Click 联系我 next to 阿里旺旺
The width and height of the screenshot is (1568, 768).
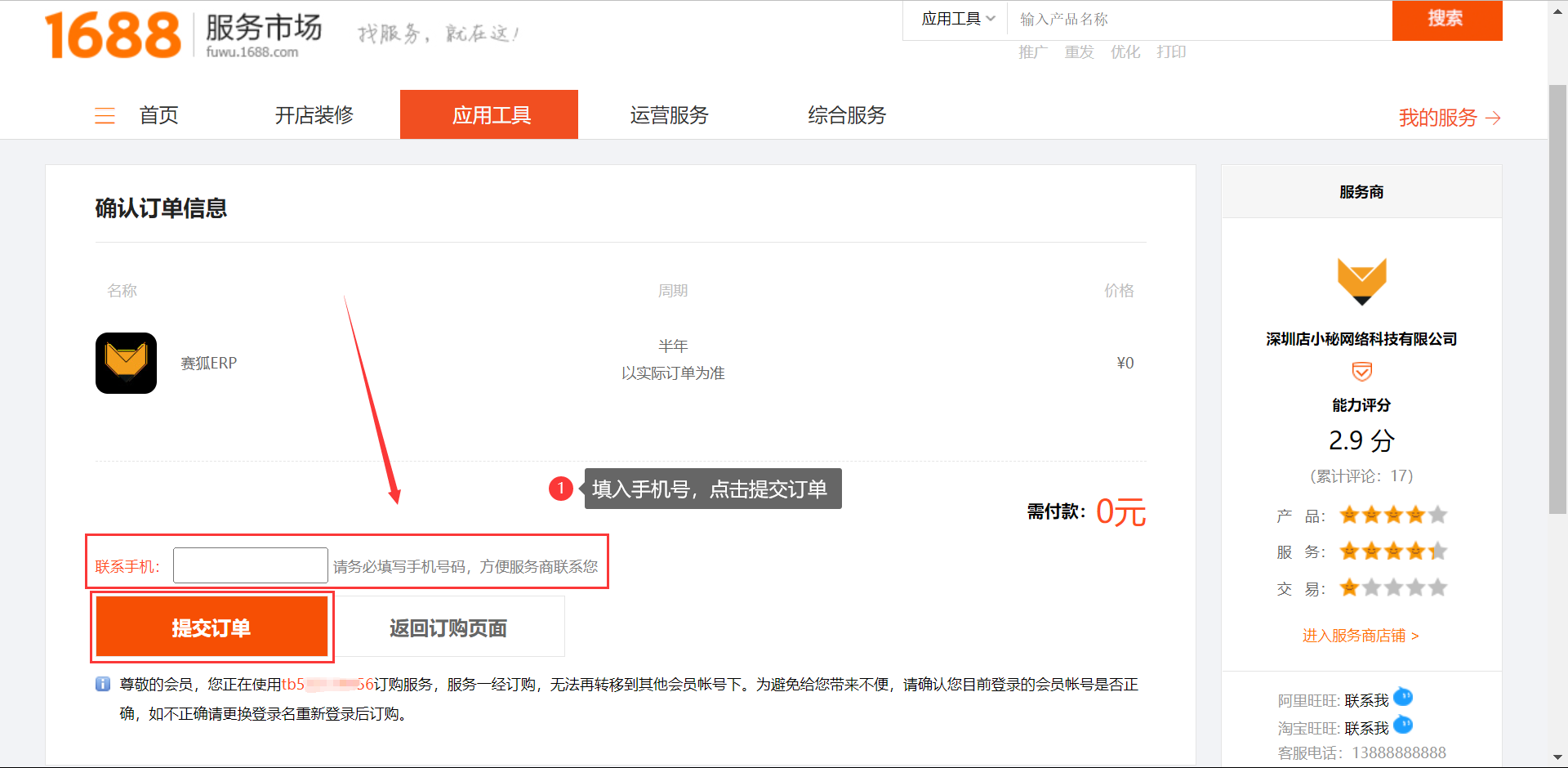(1366, 701)
